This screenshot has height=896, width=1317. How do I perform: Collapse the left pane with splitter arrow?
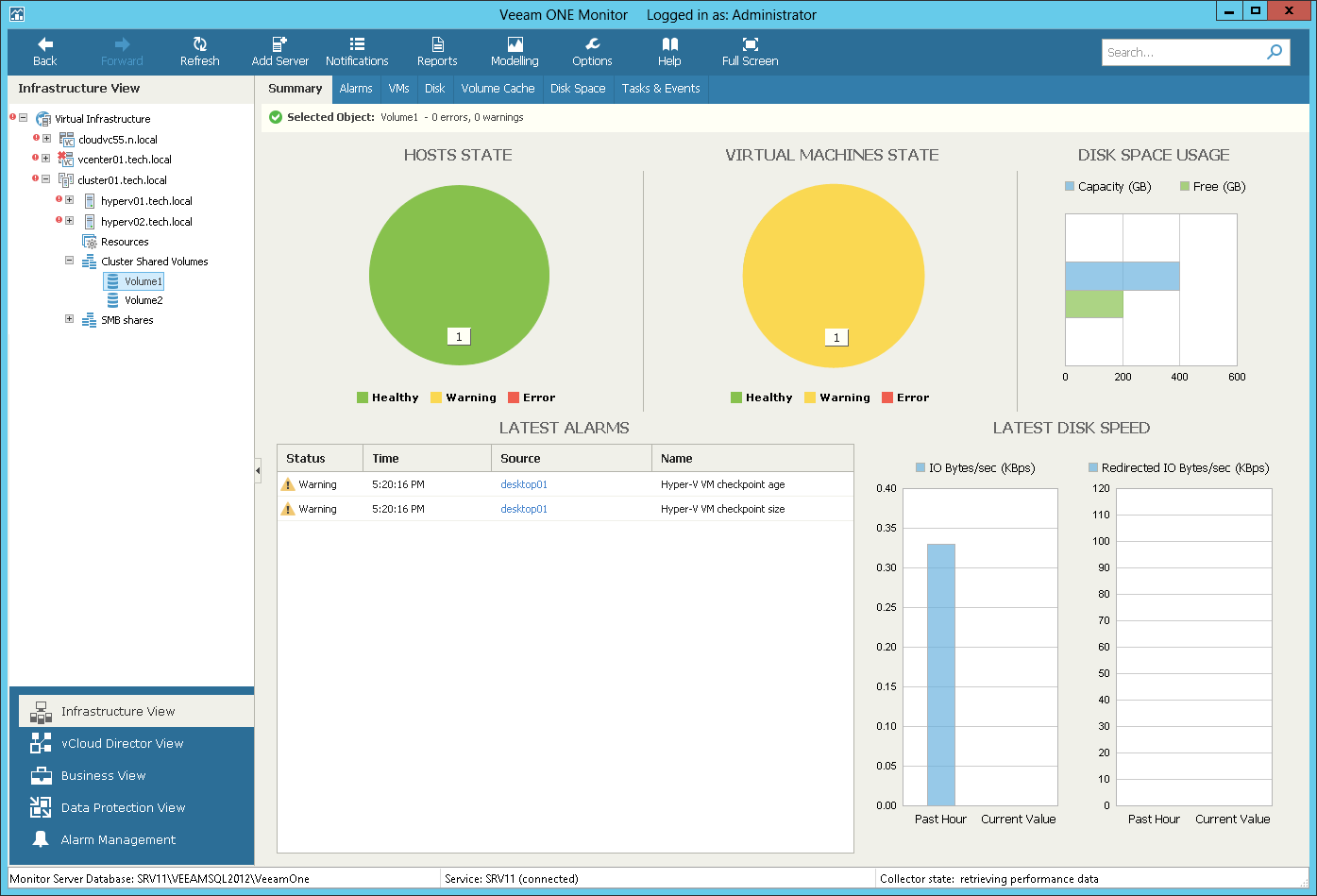(258, 470)
